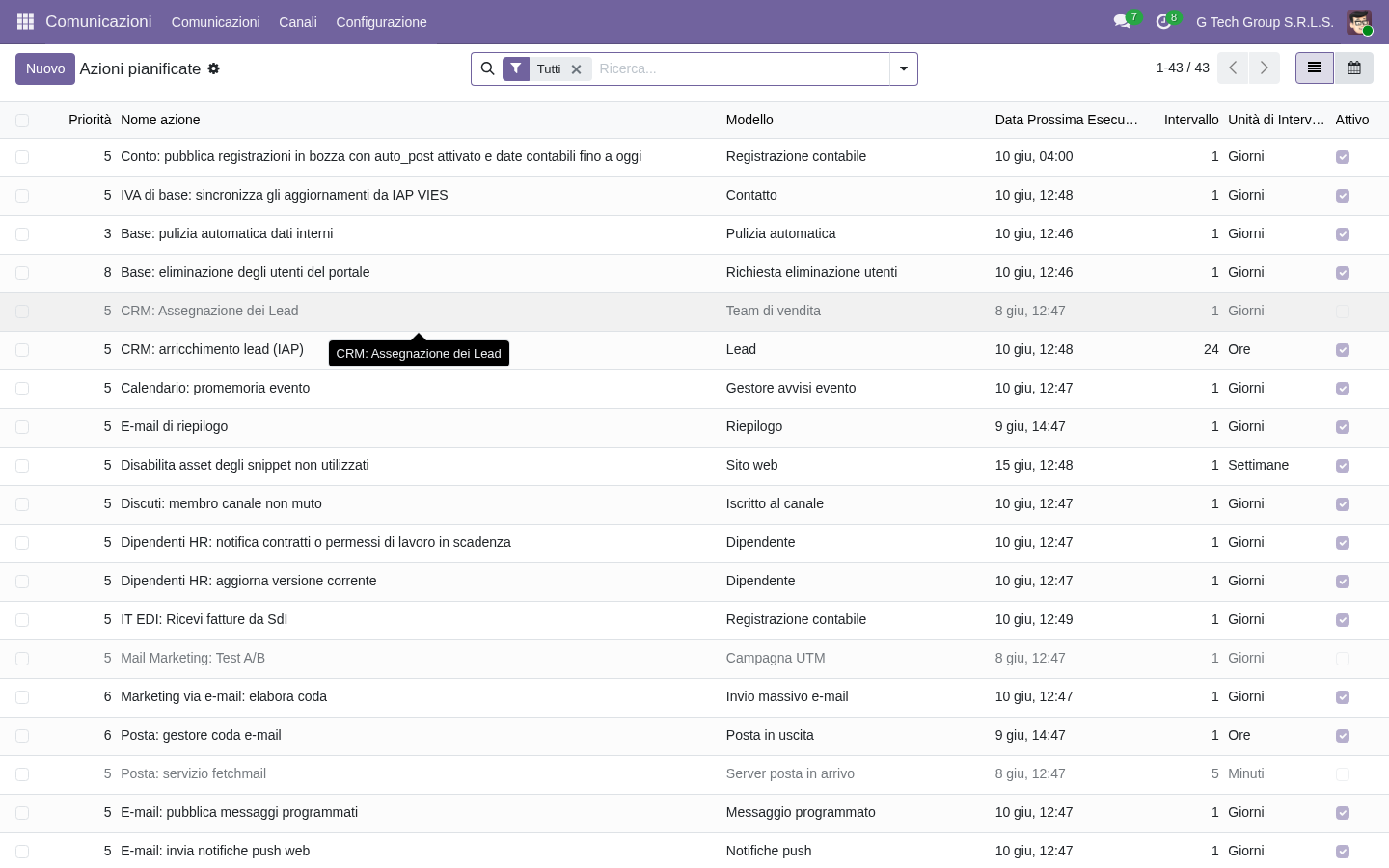
Task: Check the row for CRM: arricchimento lead (IAP)
Action: [x=22, y=350]
